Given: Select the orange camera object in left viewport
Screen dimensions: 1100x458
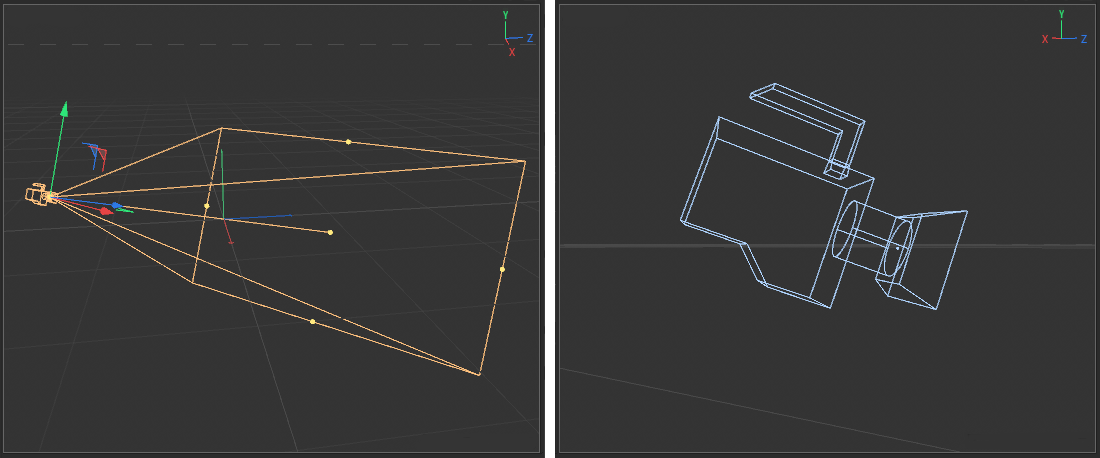Looking at the screenshot, I should [39, 194].
